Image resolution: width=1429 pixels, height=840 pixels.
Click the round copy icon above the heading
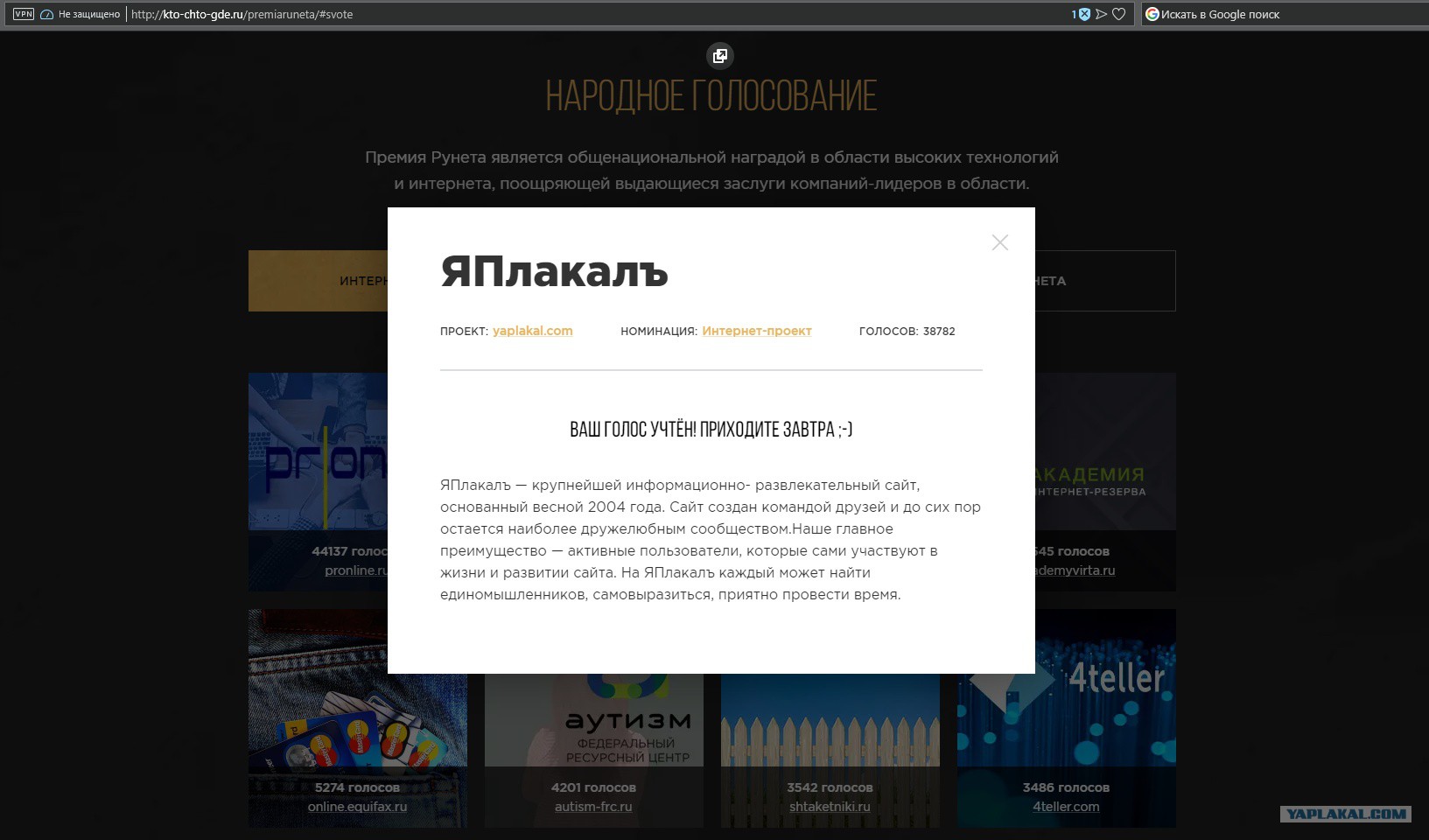click(x=719, y=56)
